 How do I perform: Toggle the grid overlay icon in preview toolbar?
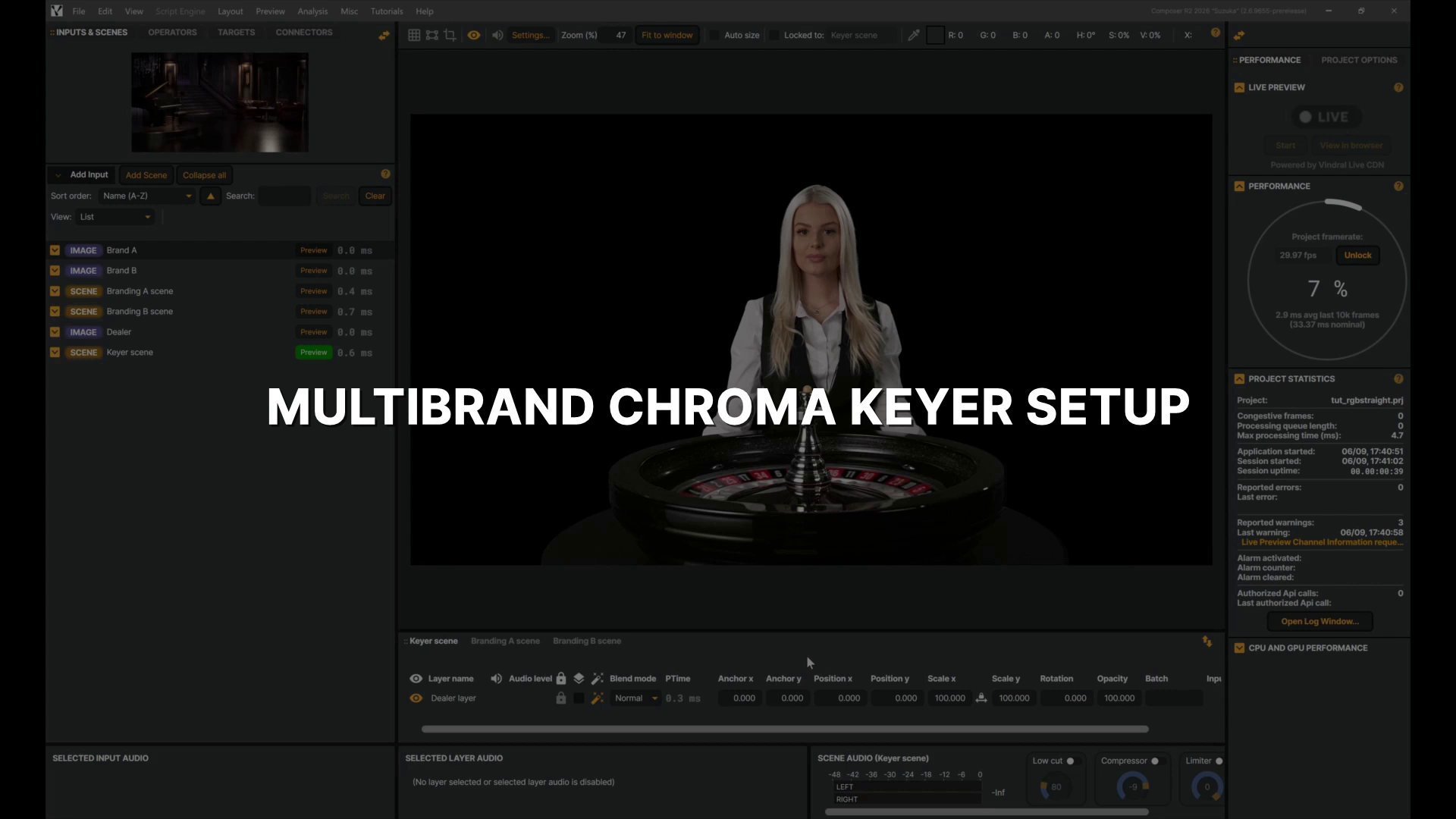414,35
